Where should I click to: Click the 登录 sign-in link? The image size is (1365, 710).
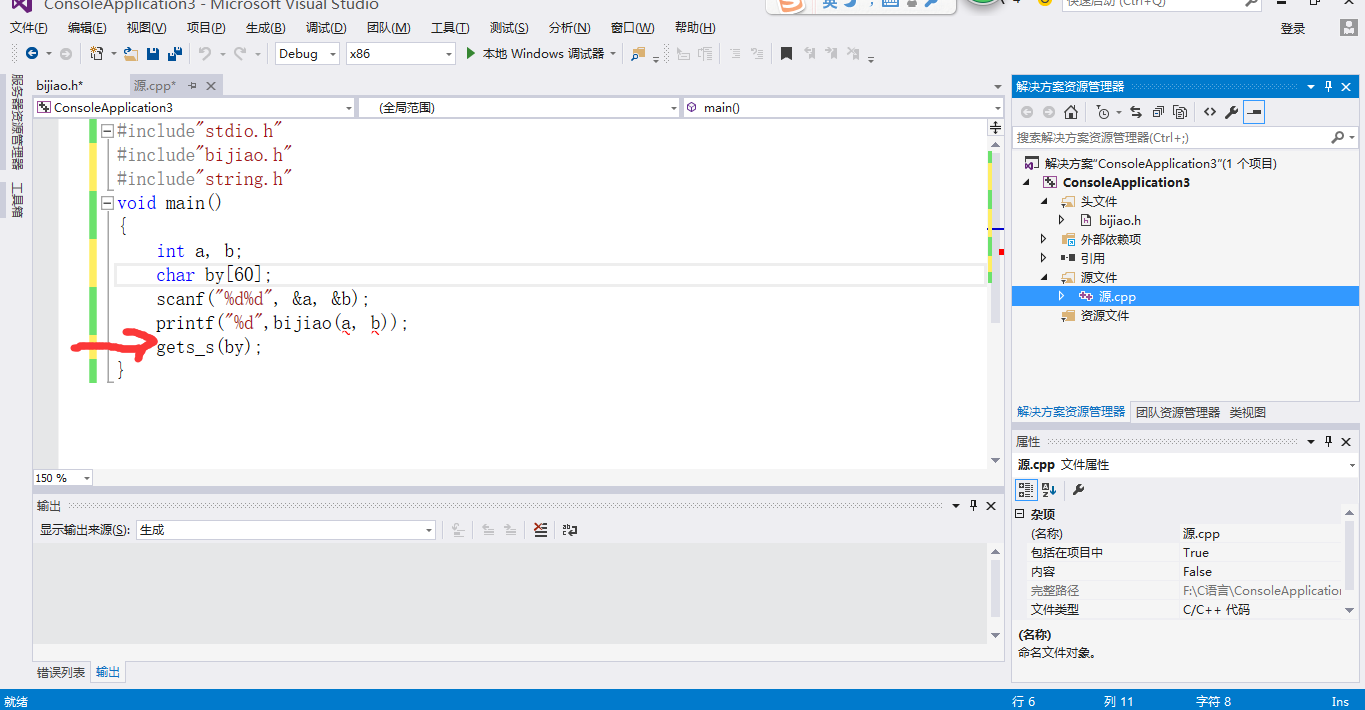pyautogui.click(x=1293, y=29)
